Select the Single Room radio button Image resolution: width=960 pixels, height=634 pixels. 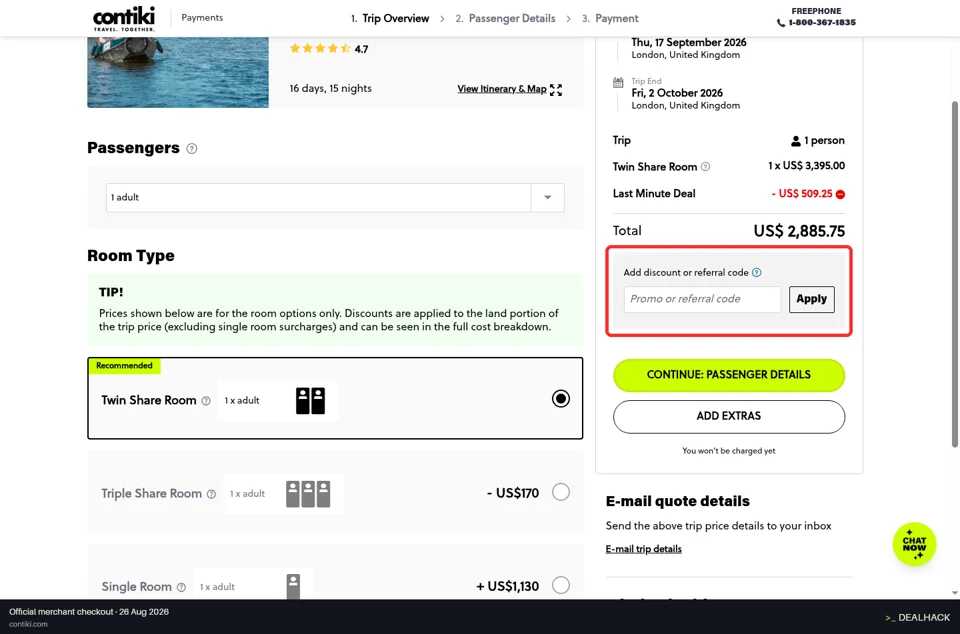[560, 585]
